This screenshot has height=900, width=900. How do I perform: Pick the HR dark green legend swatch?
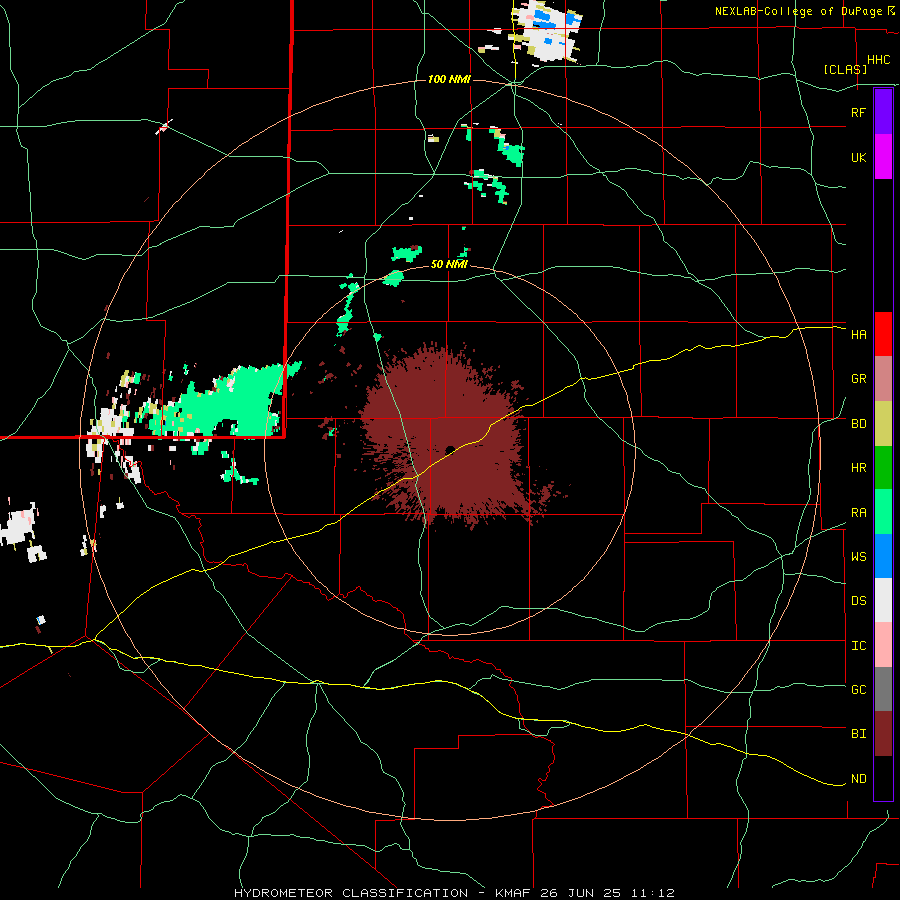point(883,468)
